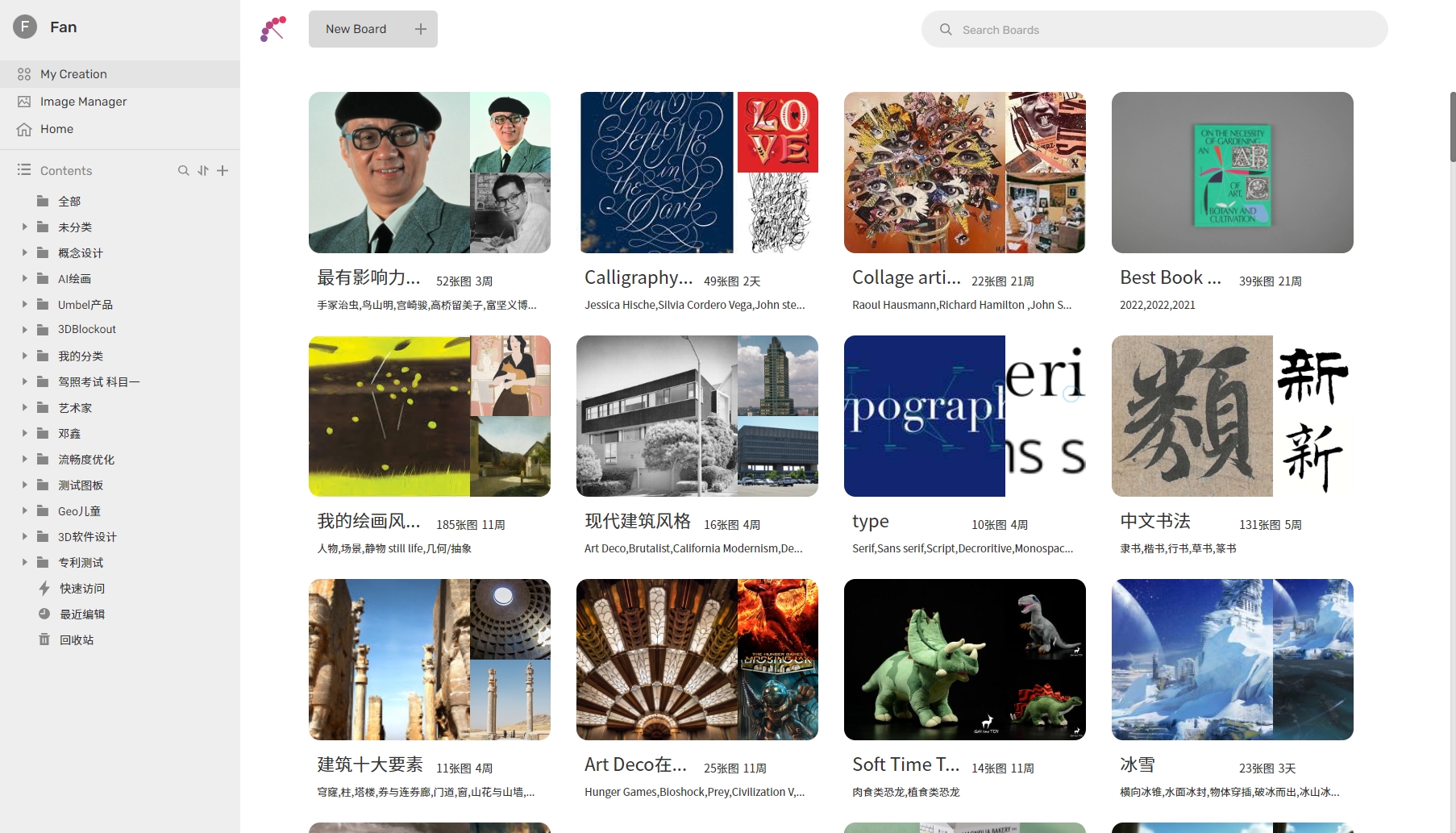
Task: Open the 回收站 trash item
Action: (76, 640)
